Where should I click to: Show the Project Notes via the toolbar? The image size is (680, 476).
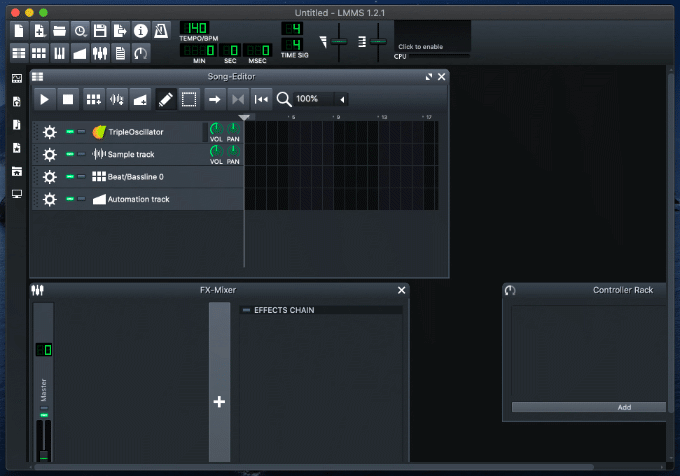[120, 53]
